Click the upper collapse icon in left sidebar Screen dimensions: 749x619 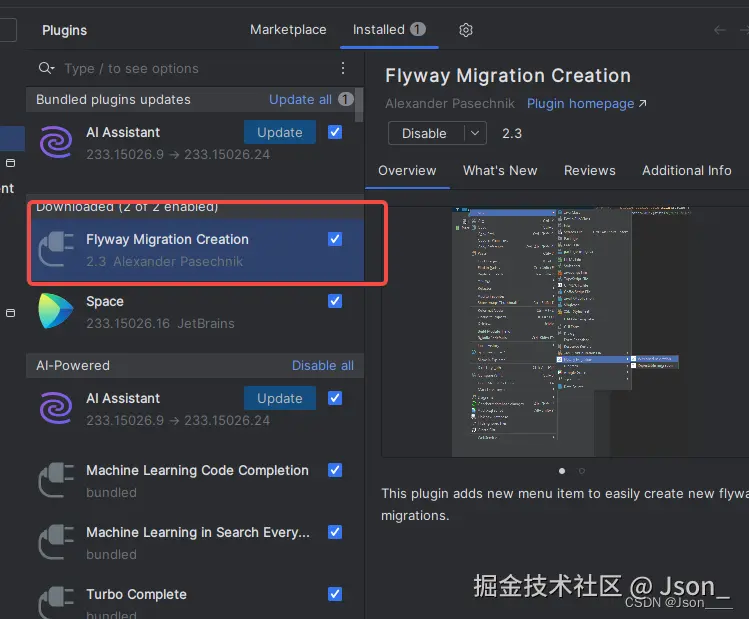pyautogui.click(x=11, y=163)
